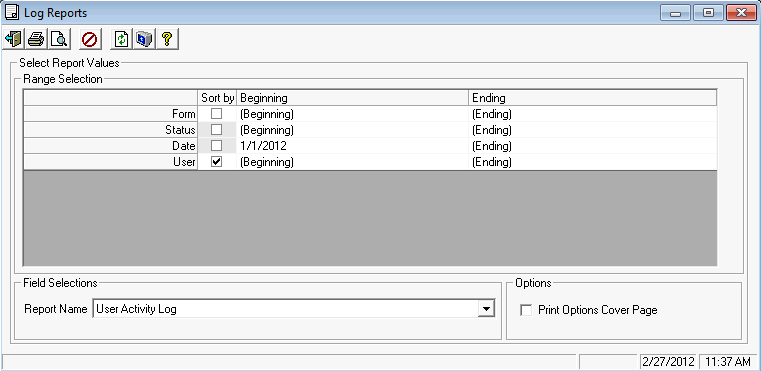Select the Form row Ending cell
Screen dimensions: 761x371
593,114
